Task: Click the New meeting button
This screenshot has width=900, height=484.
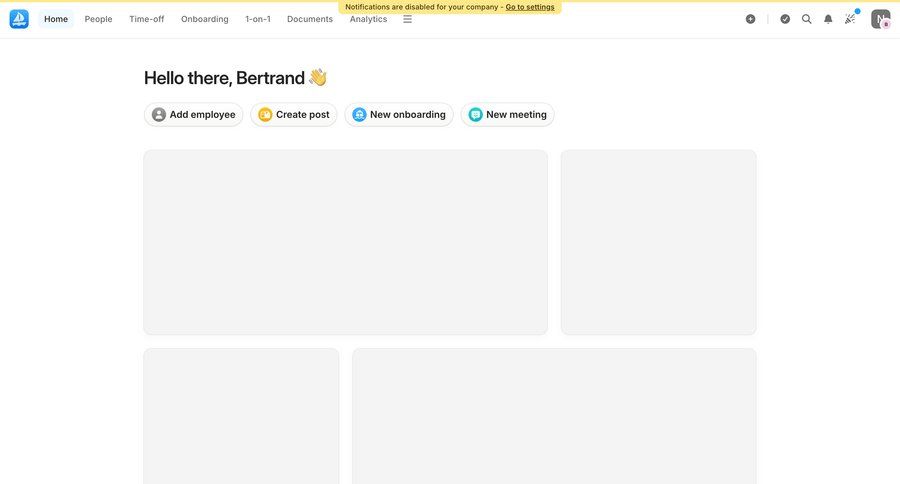Action: pos(507,114)
